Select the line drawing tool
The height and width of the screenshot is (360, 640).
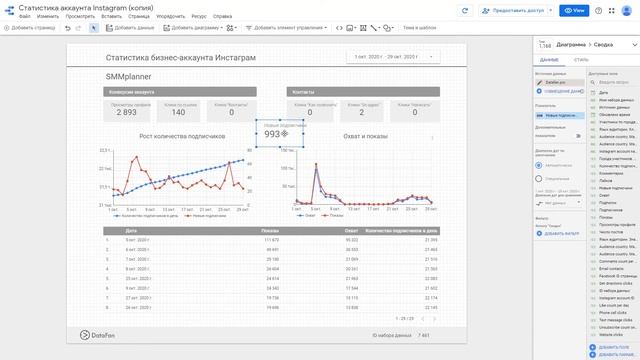[375, 28]
